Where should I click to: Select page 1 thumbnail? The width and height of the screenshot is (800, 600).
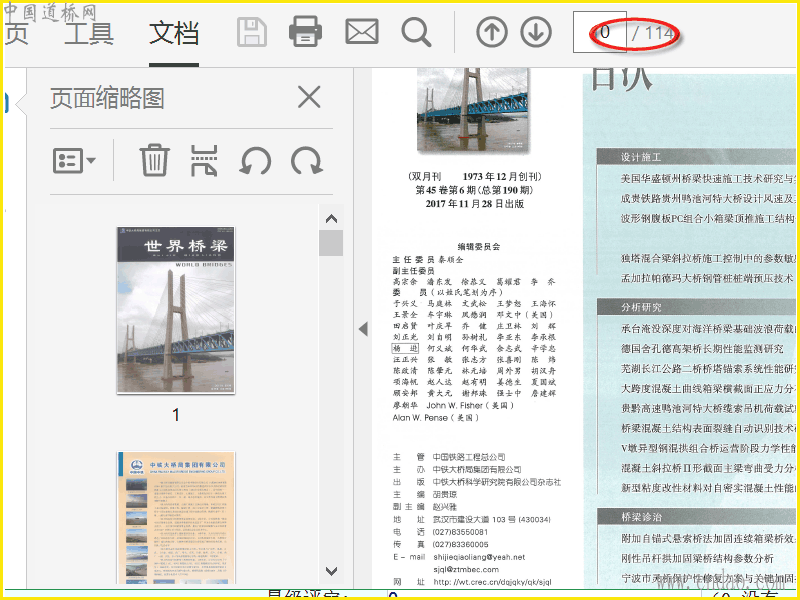tap(176, 310)
